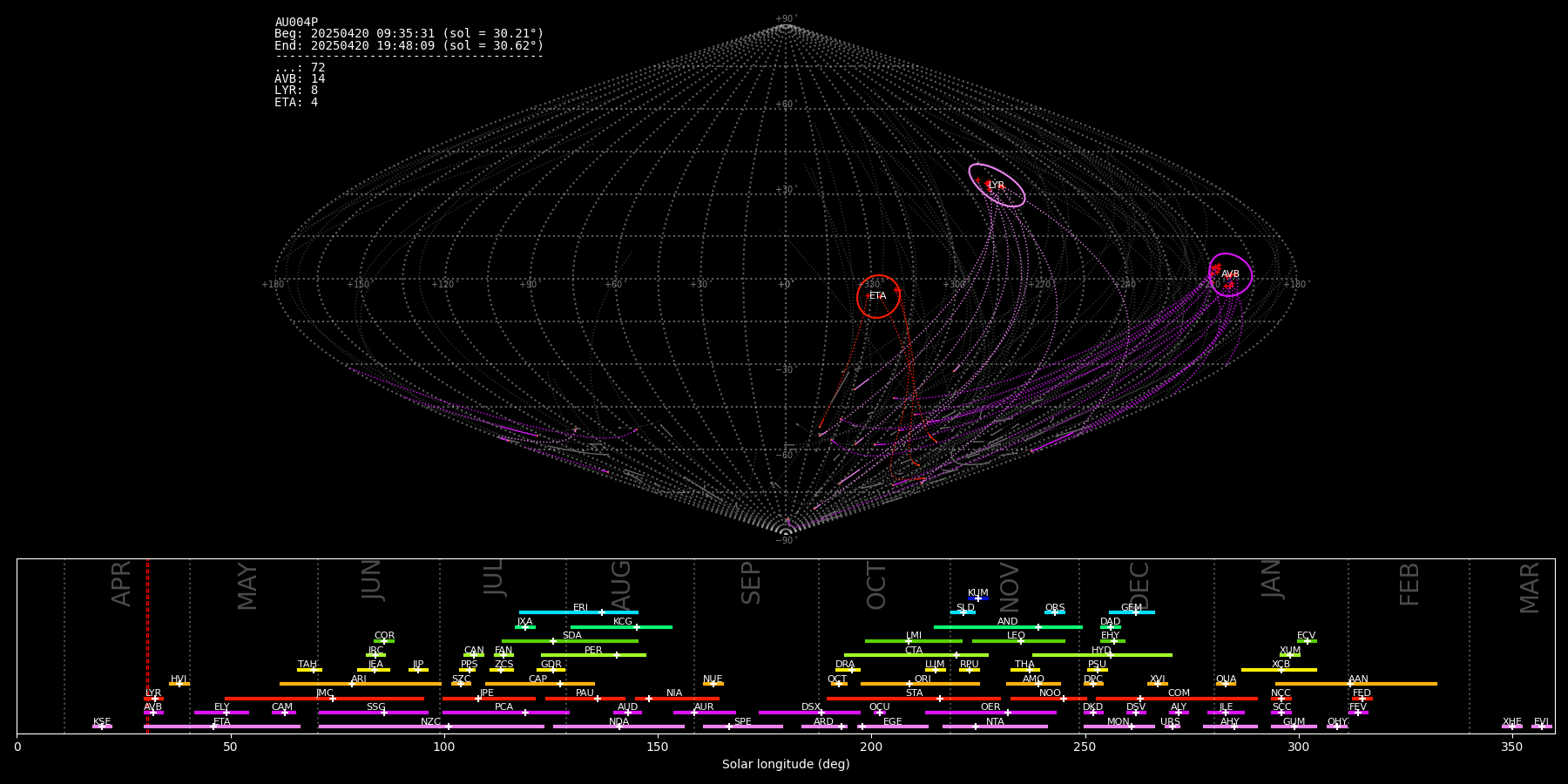Select the 'AVB: 14' count in header
This screenshot has height=784, width=1568.
coord(300,79)
